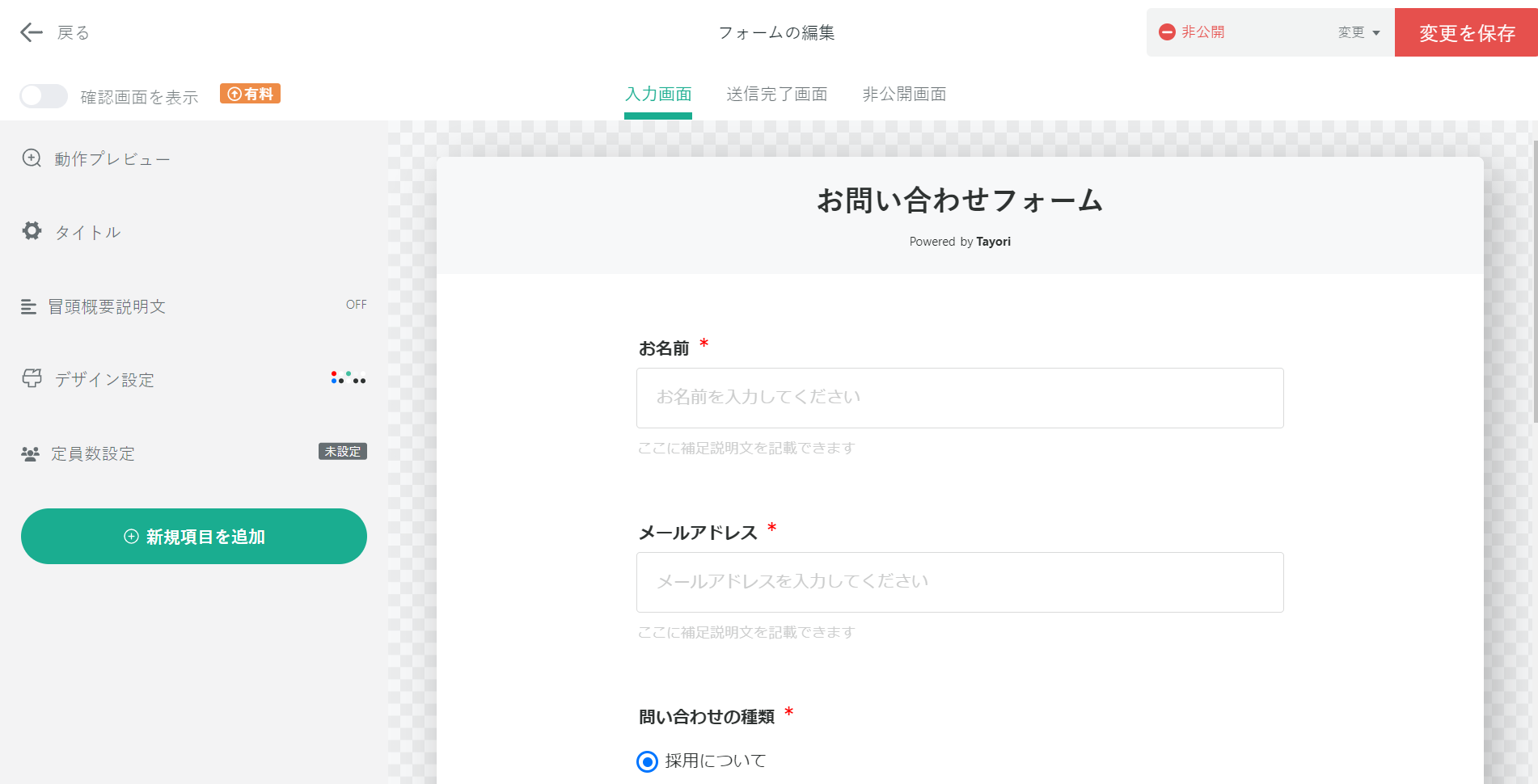
Task: Click the 新規項目を追加 button
Action: (193, 536)
